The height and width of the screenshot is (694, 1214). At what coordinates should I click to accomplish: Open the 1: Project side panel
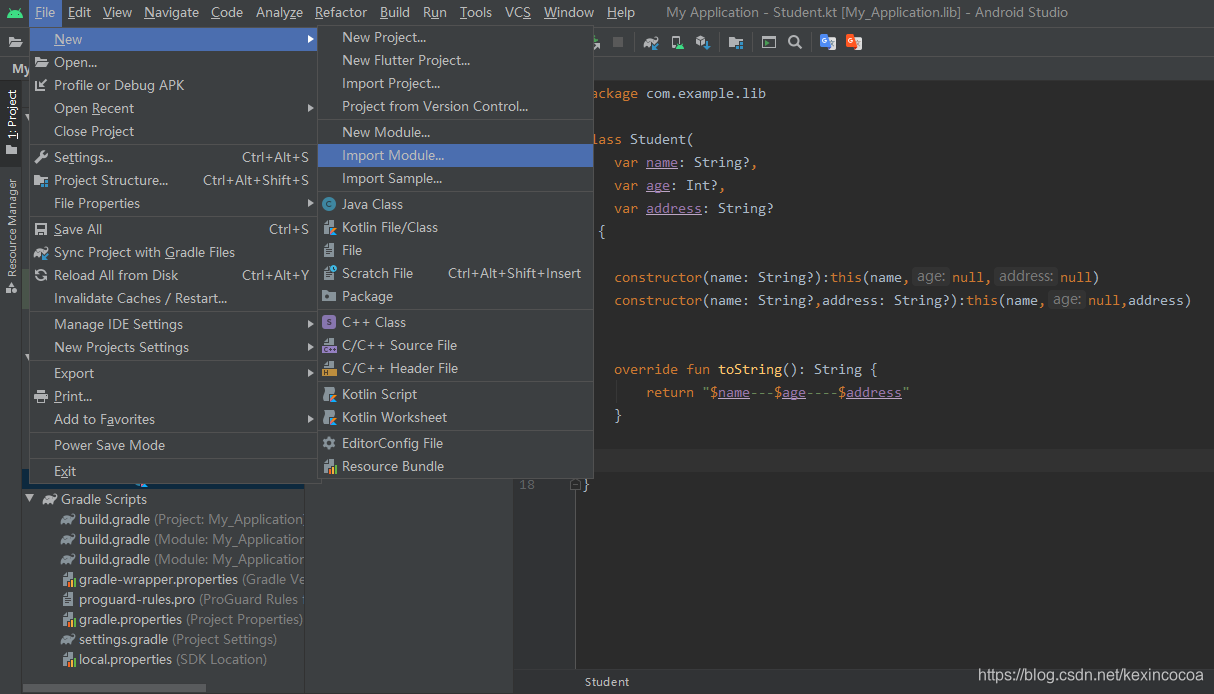click(11, 122)
